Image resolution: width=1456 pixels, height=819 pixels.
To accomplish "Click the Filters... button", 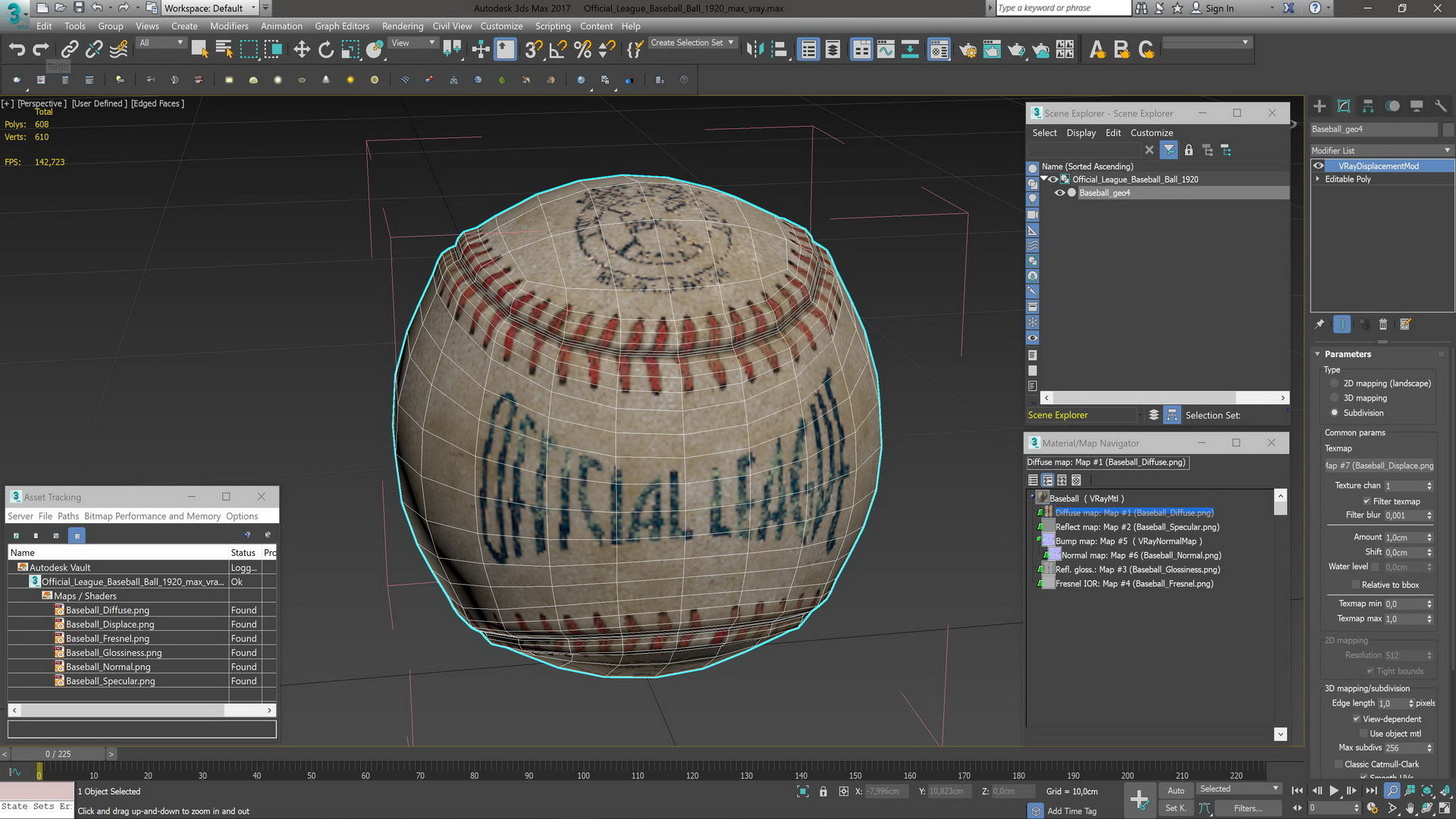I will (1247, 808).
